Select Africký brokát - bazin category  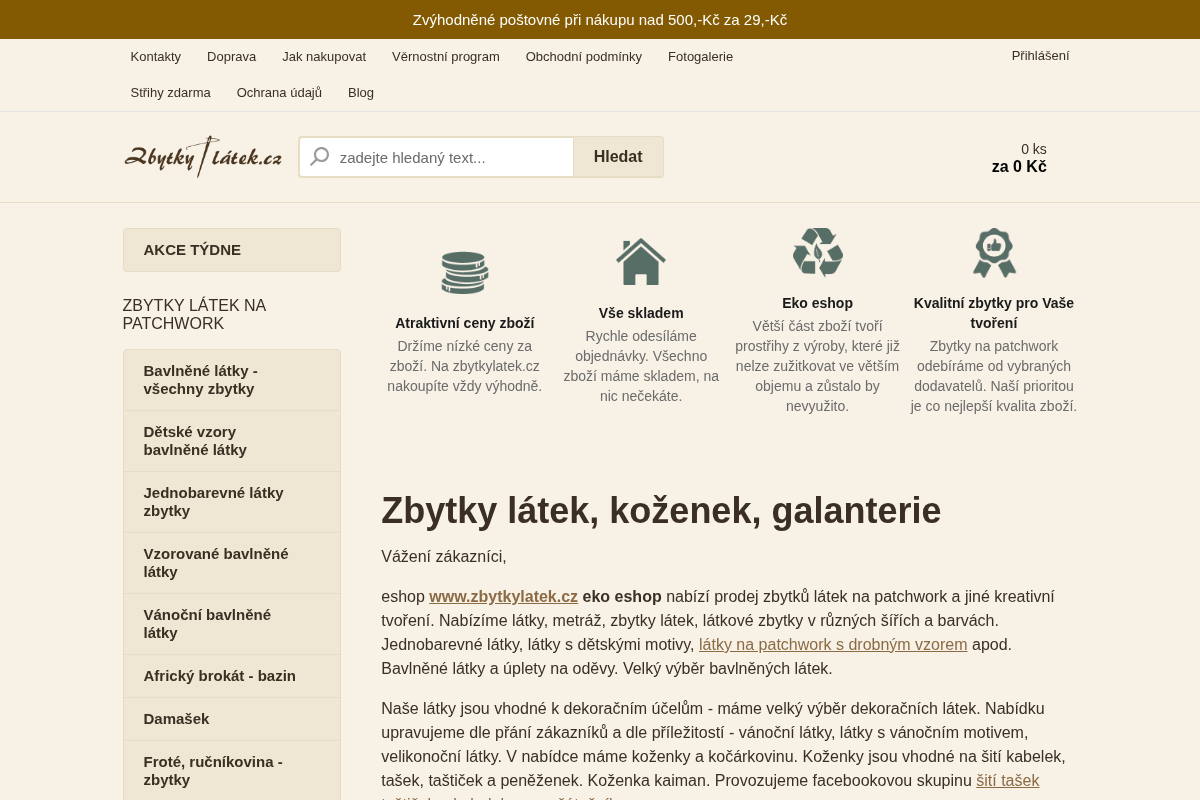[232, 676]
